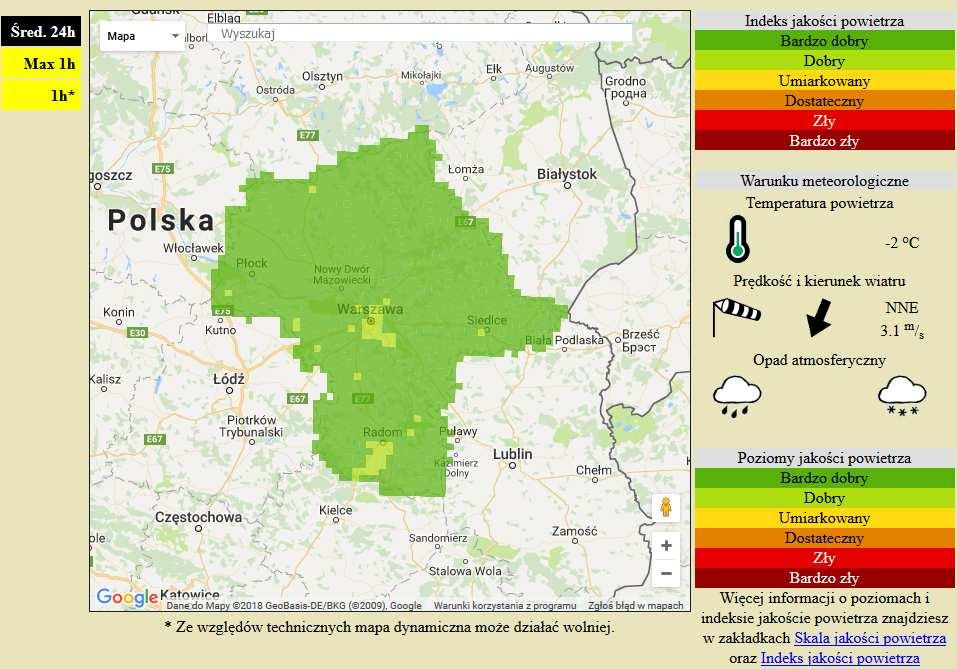Image resolution: width=957 pixels, height=669 pixels.
Task: Open Indeks jakości powietrza link
Action: (840, 658)
